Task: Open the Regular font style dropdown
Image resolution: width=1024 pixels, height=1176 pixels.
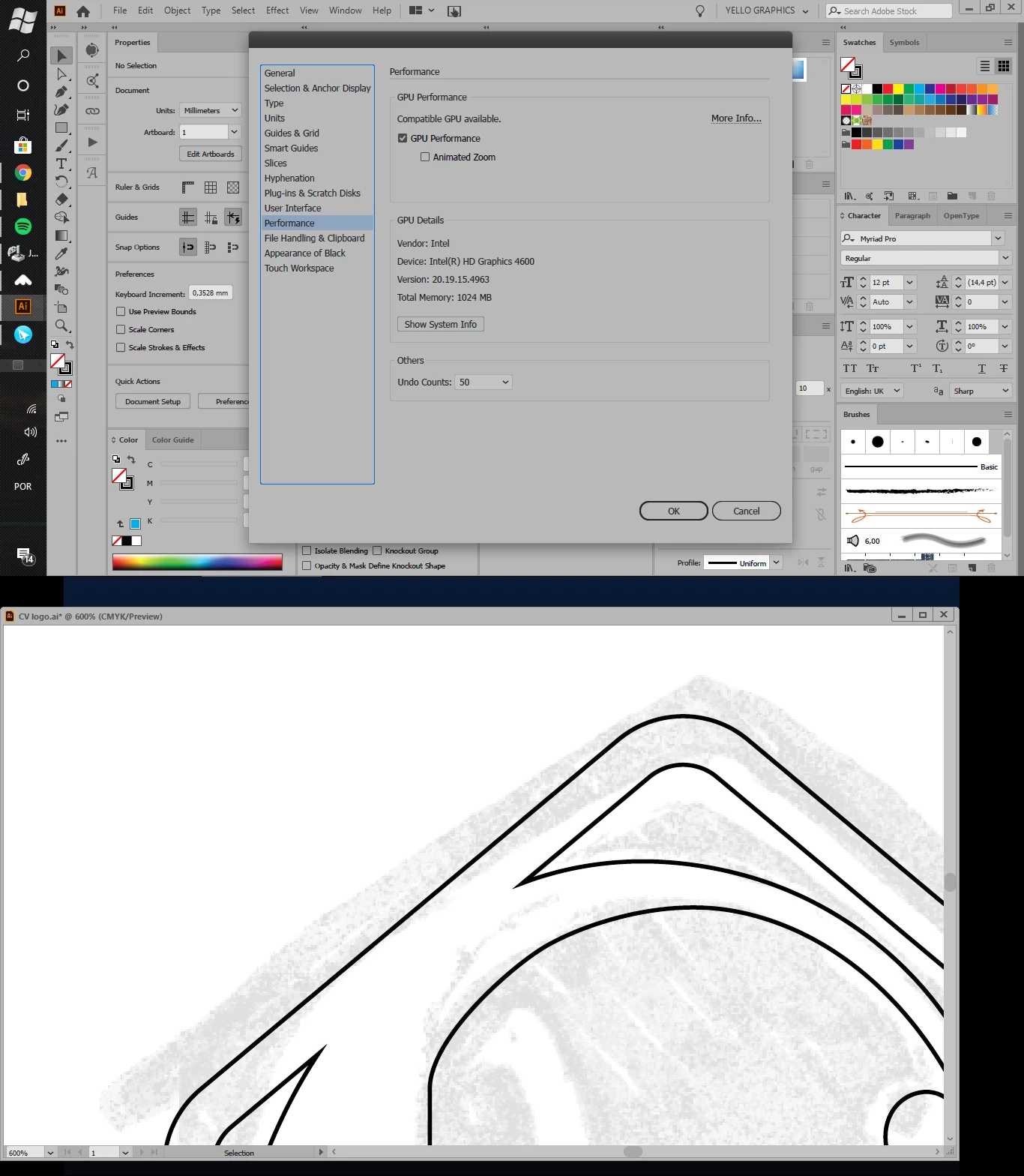Action: coord(1005,258)
